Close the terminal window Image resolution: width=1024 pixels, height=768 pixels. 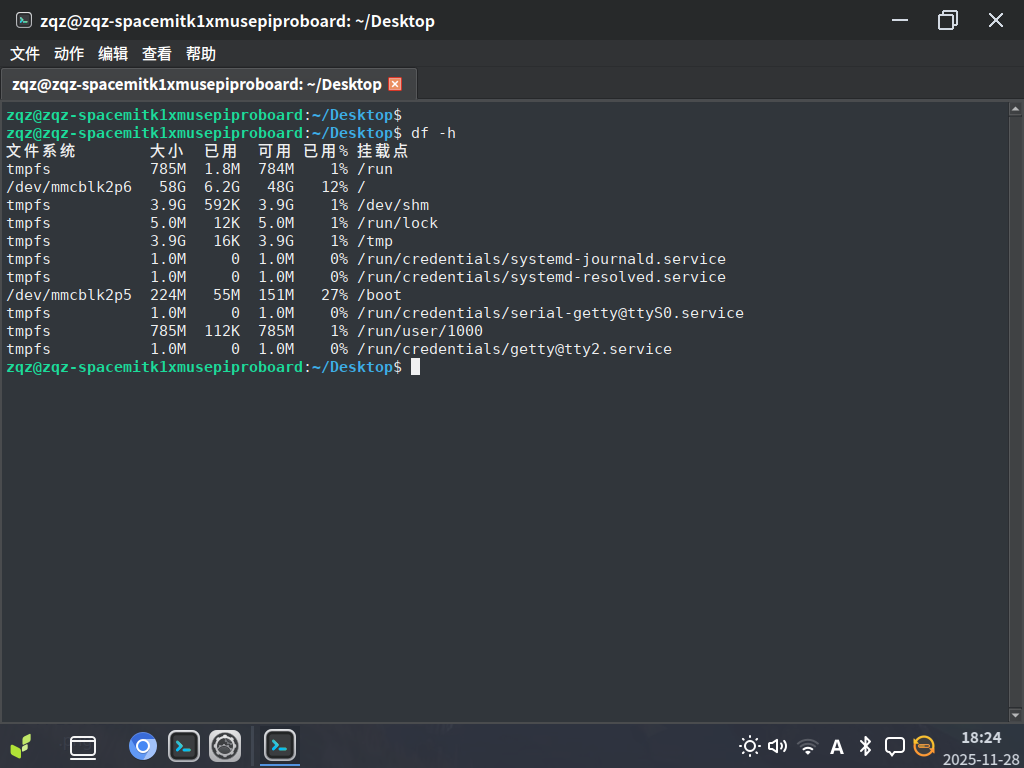coord(995,20)
